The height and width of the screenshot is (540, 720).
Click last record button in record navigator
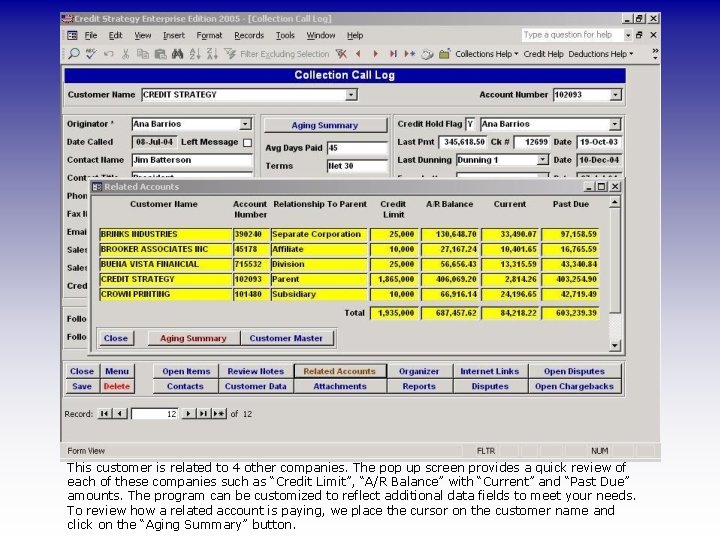click(x=202, y=414)
